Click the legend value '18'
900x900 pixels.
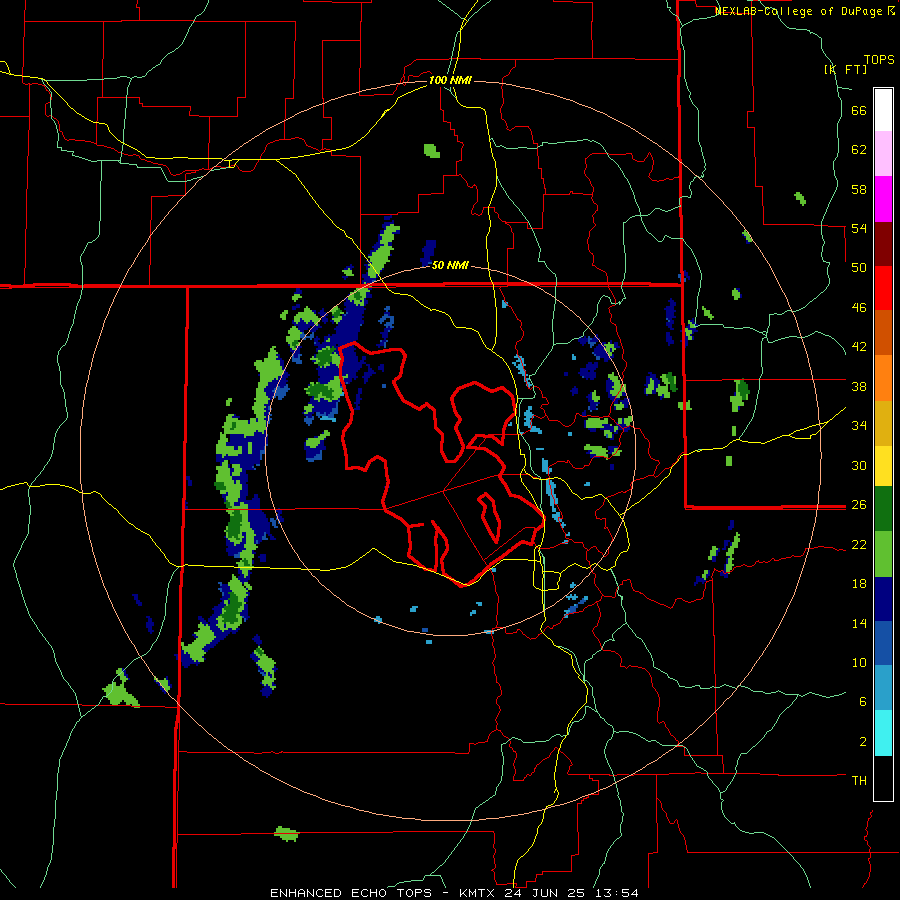click(859, 584)
